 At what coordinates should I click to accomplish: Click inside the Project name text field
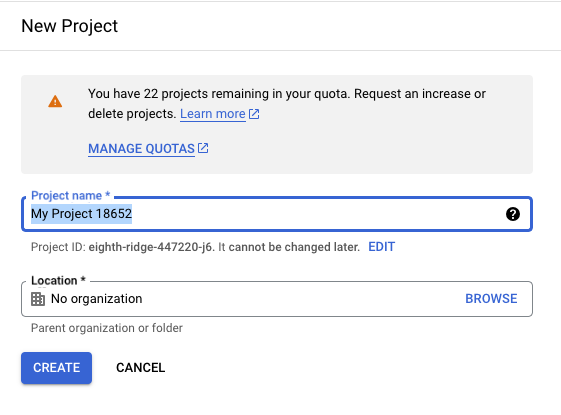[x=277, y=214]
